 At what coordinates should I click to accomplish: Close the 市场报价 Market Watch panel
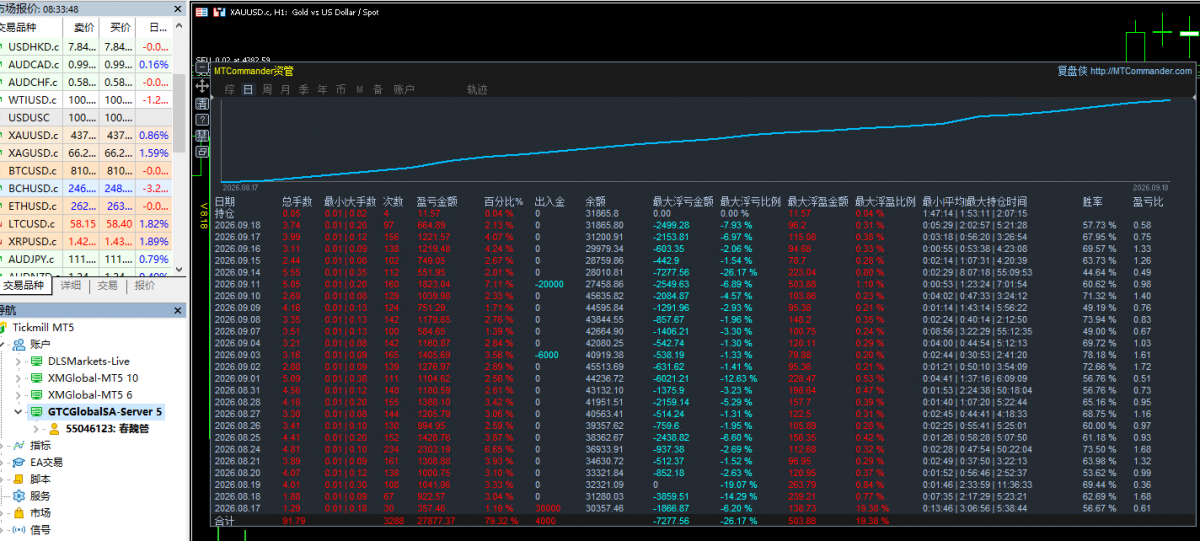(x=177, y=7)
